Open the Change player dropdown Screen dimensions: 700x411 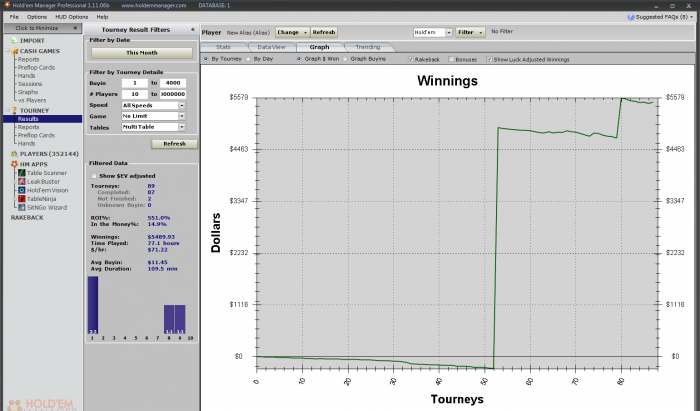292,32
